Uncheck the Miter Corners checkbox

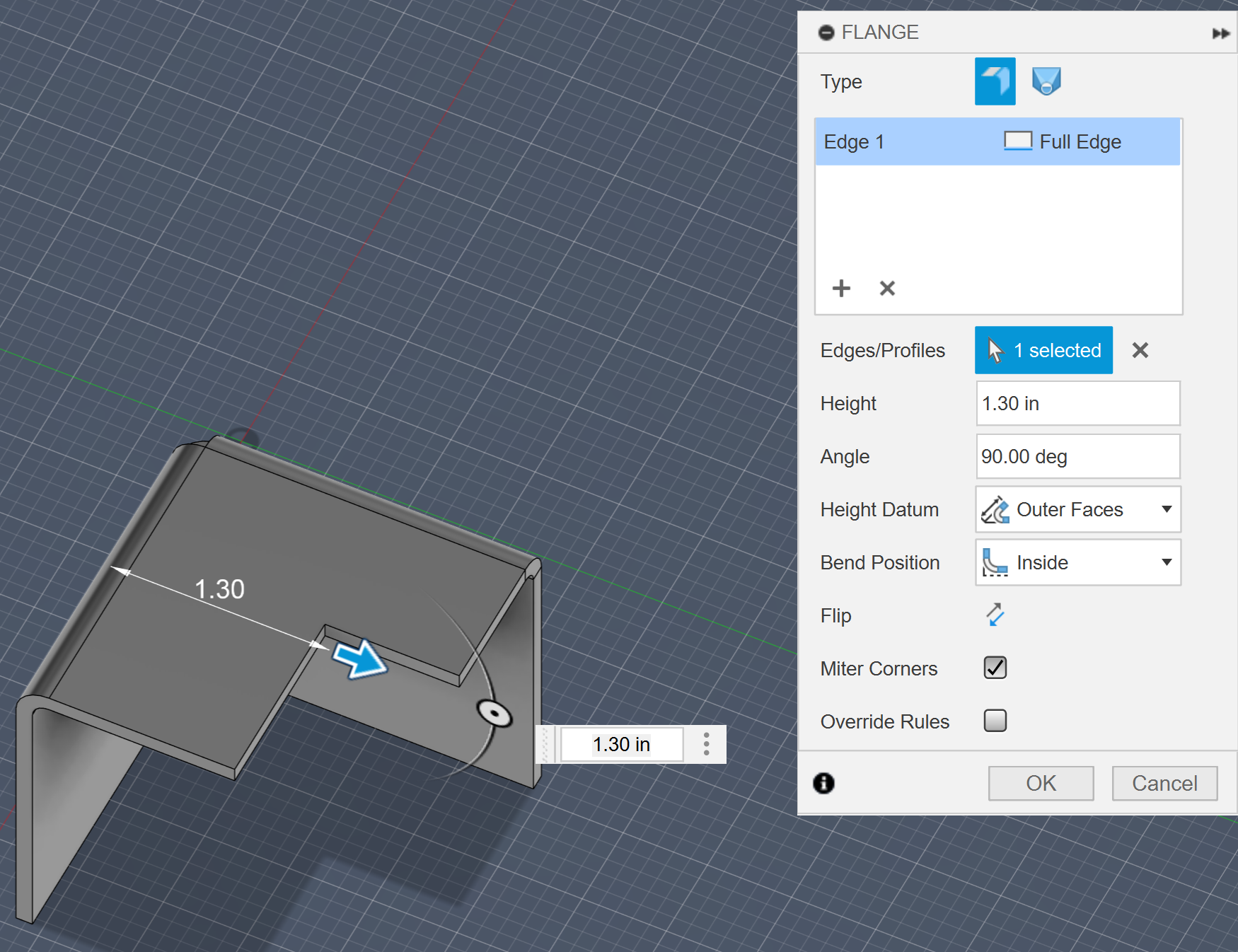click(994, 668)
